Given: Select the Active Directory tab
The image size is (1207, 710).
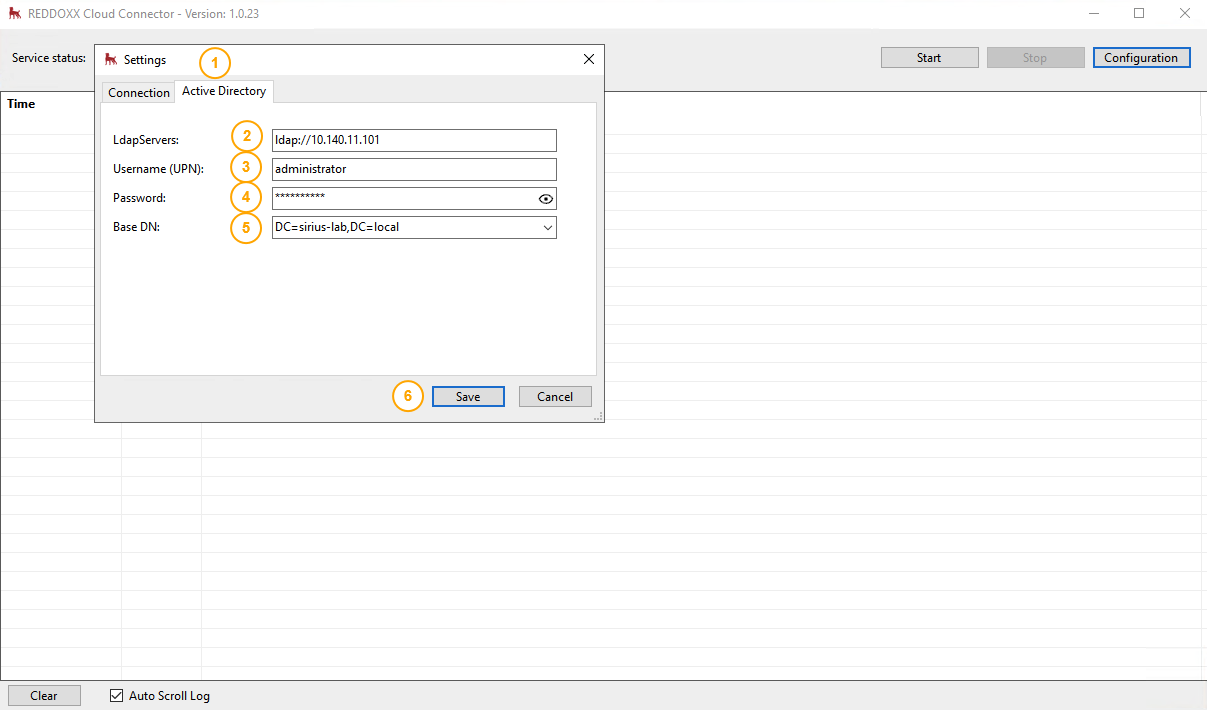Looking at the screenshot, I should 223,91.
